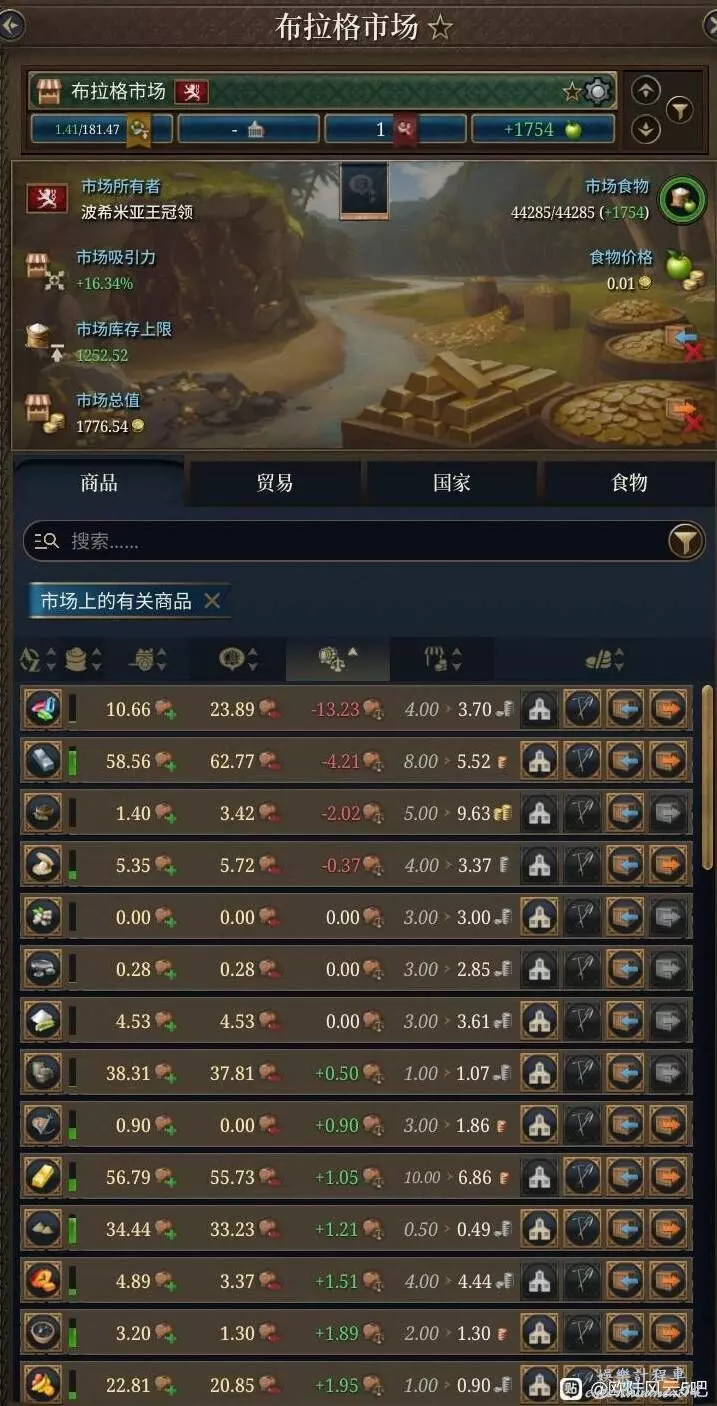717x1406 pixels.
Task: Click the import arrow in the first goods row
Action: [625, 709]
